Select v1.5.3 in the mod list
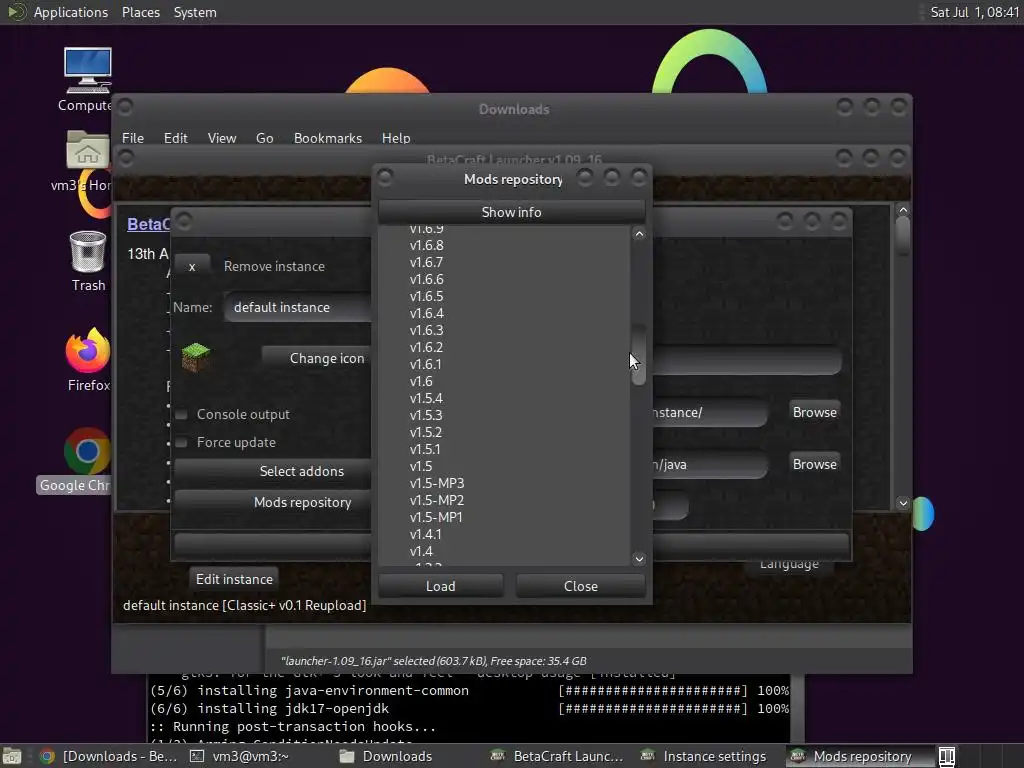This screenshot has width=1024, height=768. (x=426, y=415)
